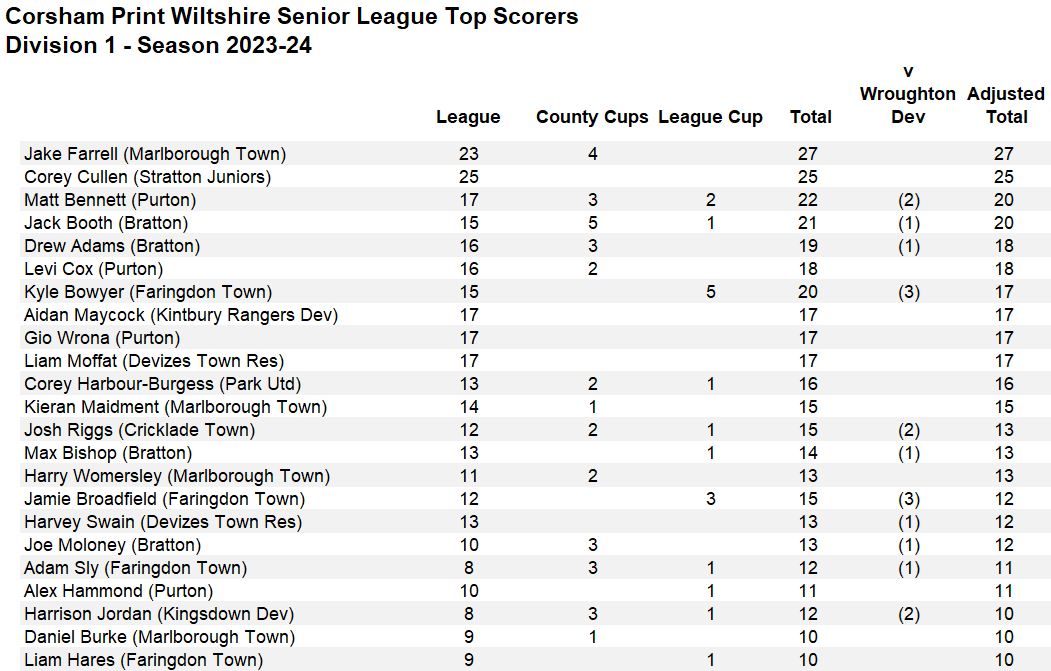The height and width of the screenshot is (671, 1051).
Task: Select Jake Farrell's League goals value 23
Action: coord(468,154)
